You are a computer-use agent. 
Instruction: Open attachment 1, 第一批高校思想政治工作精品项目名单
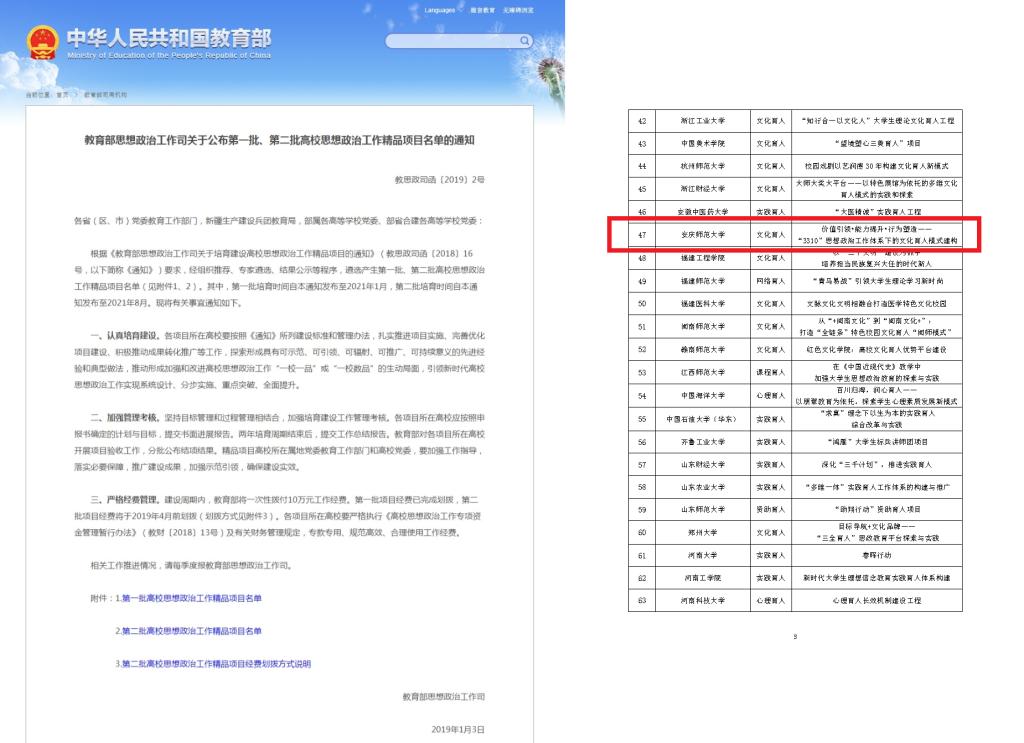coord(192,598)
